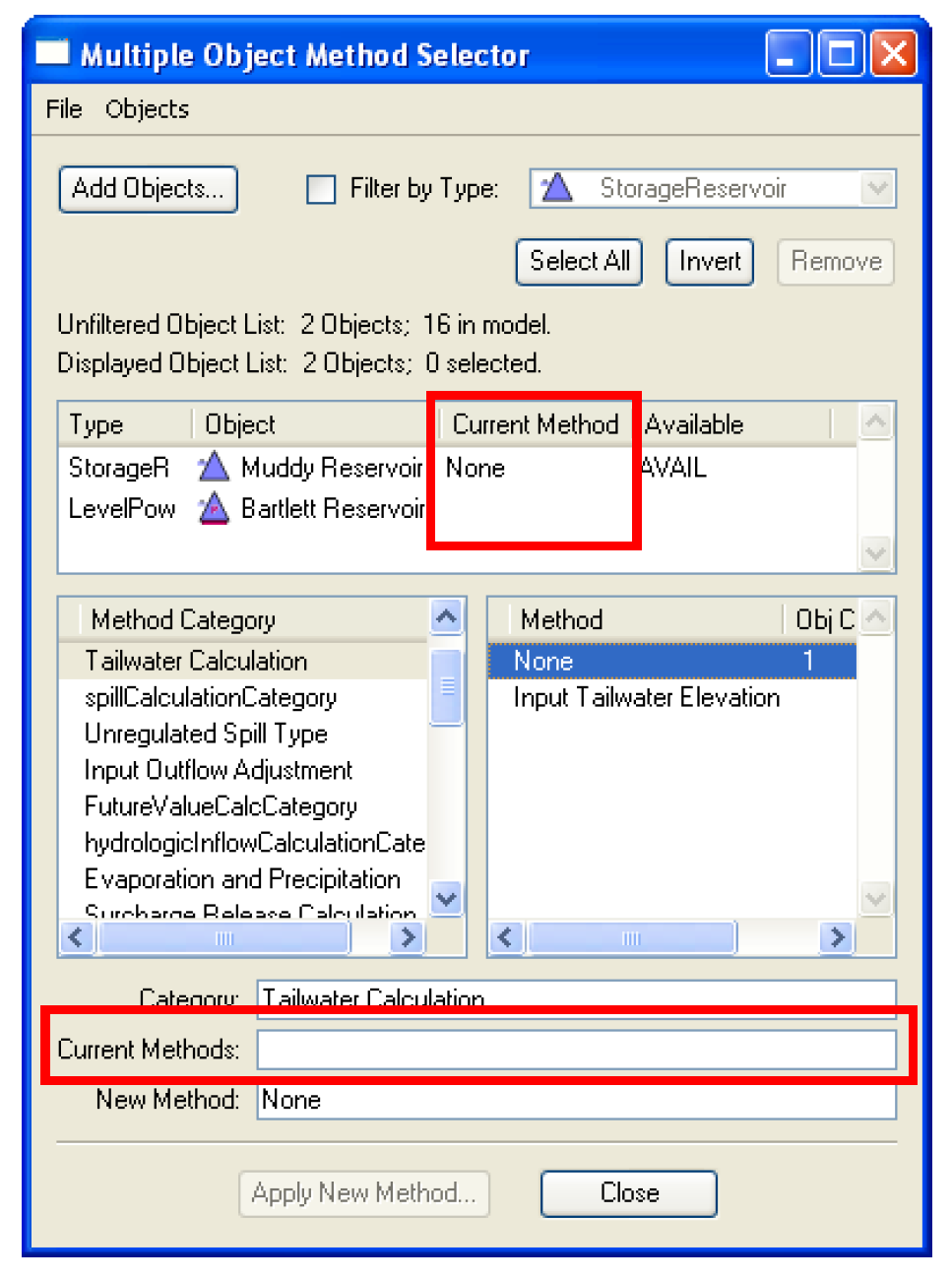This screenshot has height=1280, width=952.
Task: Open the File menu
Action: coord(64,109)
